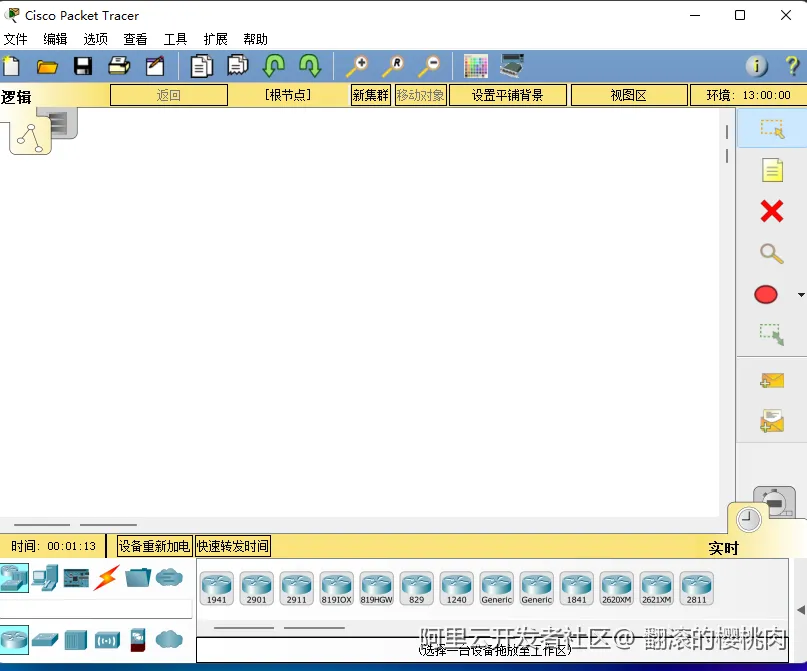This screenshot has height=671, width=807.
Task: Click the 视图区 button
Action: [x=628, y=95]
